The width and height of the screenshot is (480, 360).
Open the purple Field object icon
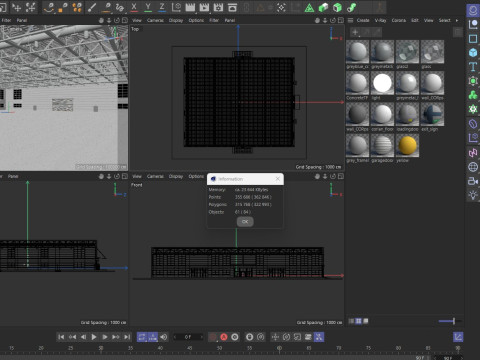pyautogui.click(x=473, y=138)
